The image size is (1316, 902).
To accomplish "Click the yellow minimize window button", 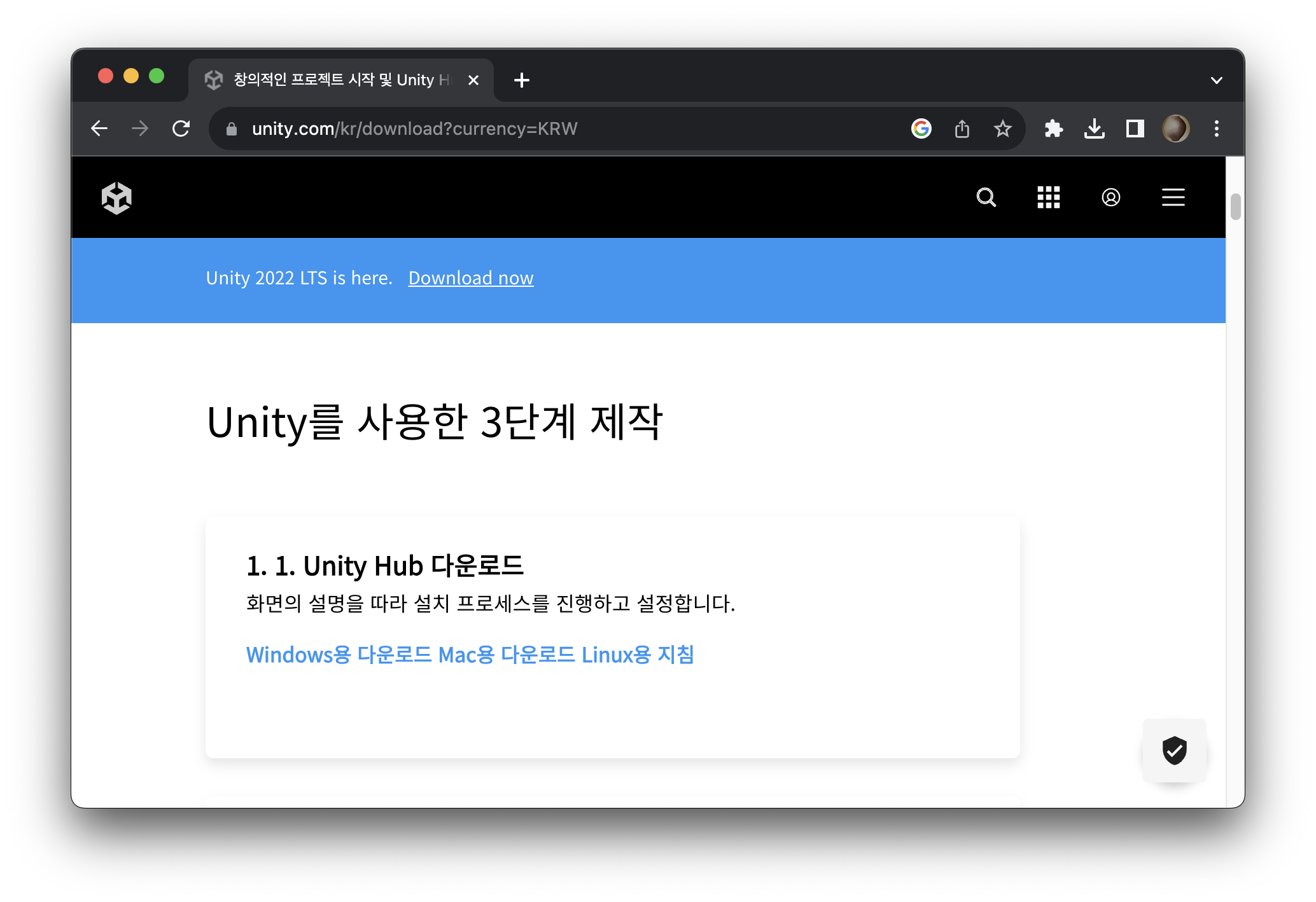I will 131,76.
